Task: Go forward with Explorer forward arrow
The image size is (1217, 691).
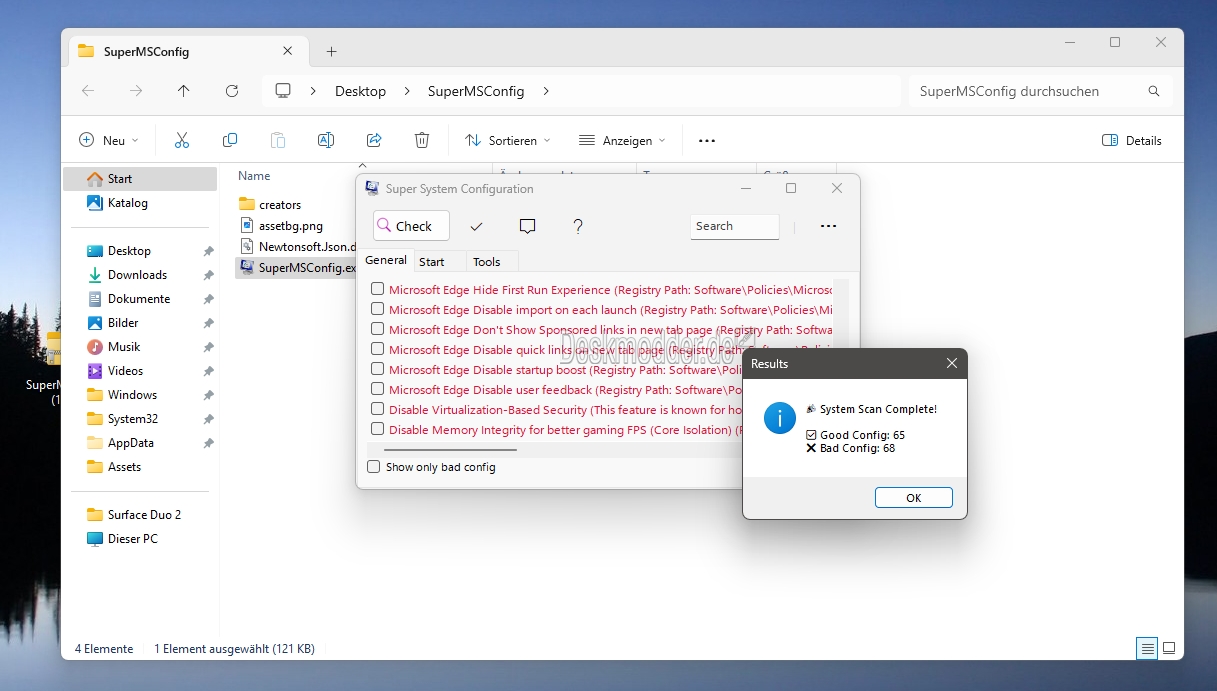Action: pos(136,91)
